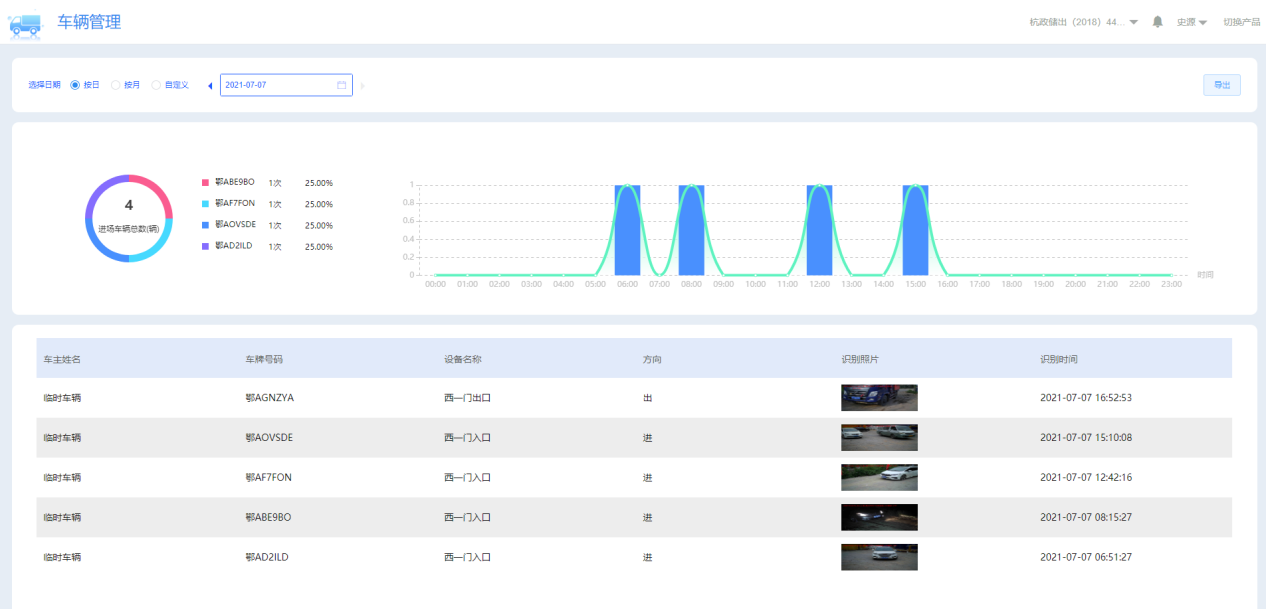Image resolution: width=1266 pixels, height=609 pixels.
Task: Expand the 杭政储出 (2018) project dropdown
Action: [x=1083, y=22]
